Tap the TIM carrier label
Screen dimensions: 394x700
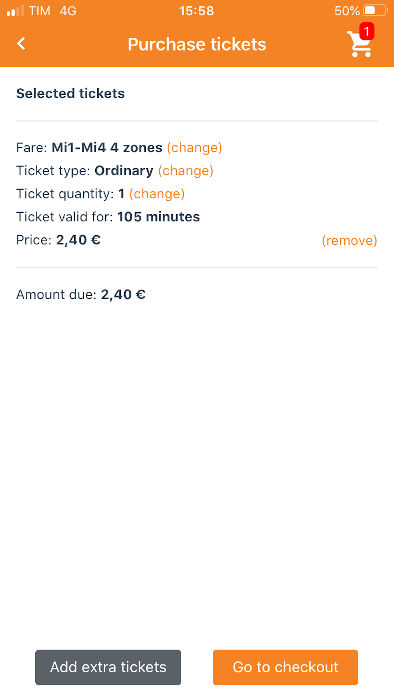click(40, 11)
